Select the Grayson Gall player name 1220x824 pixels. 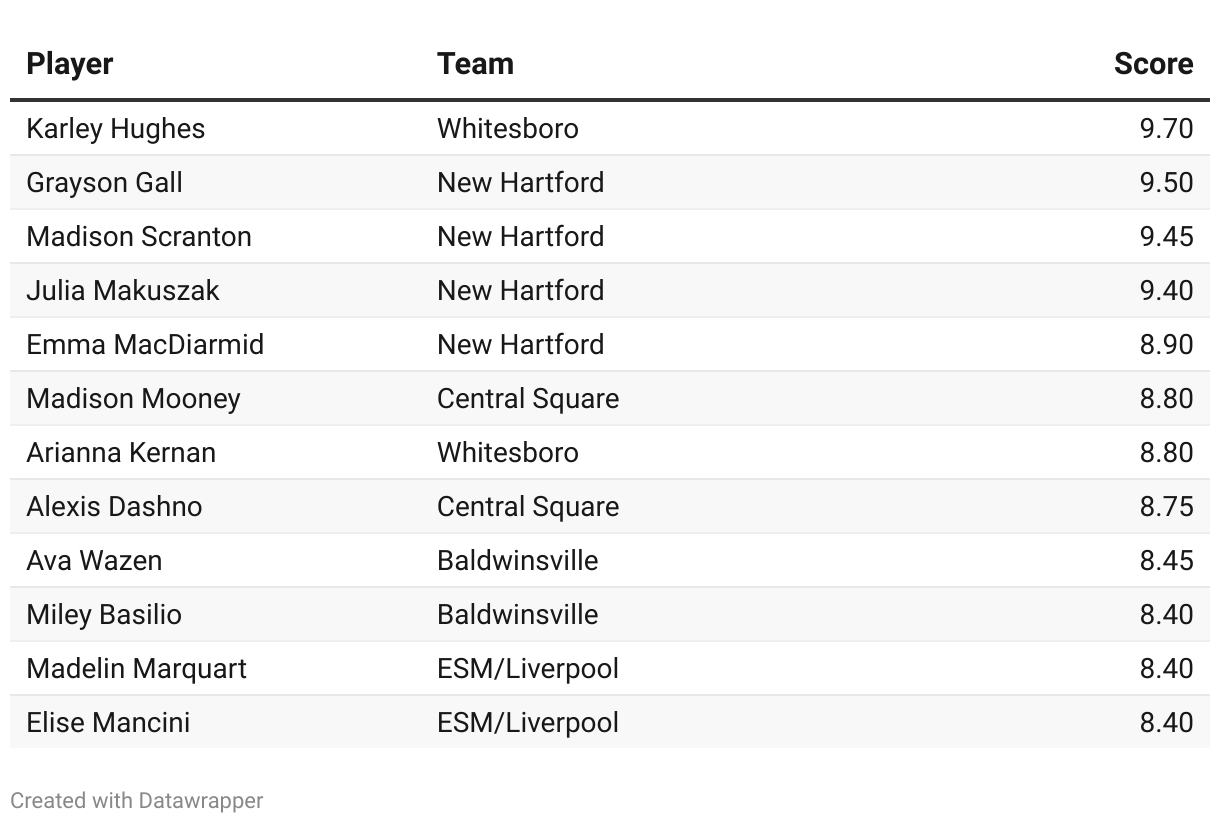(x=105, y=183)
